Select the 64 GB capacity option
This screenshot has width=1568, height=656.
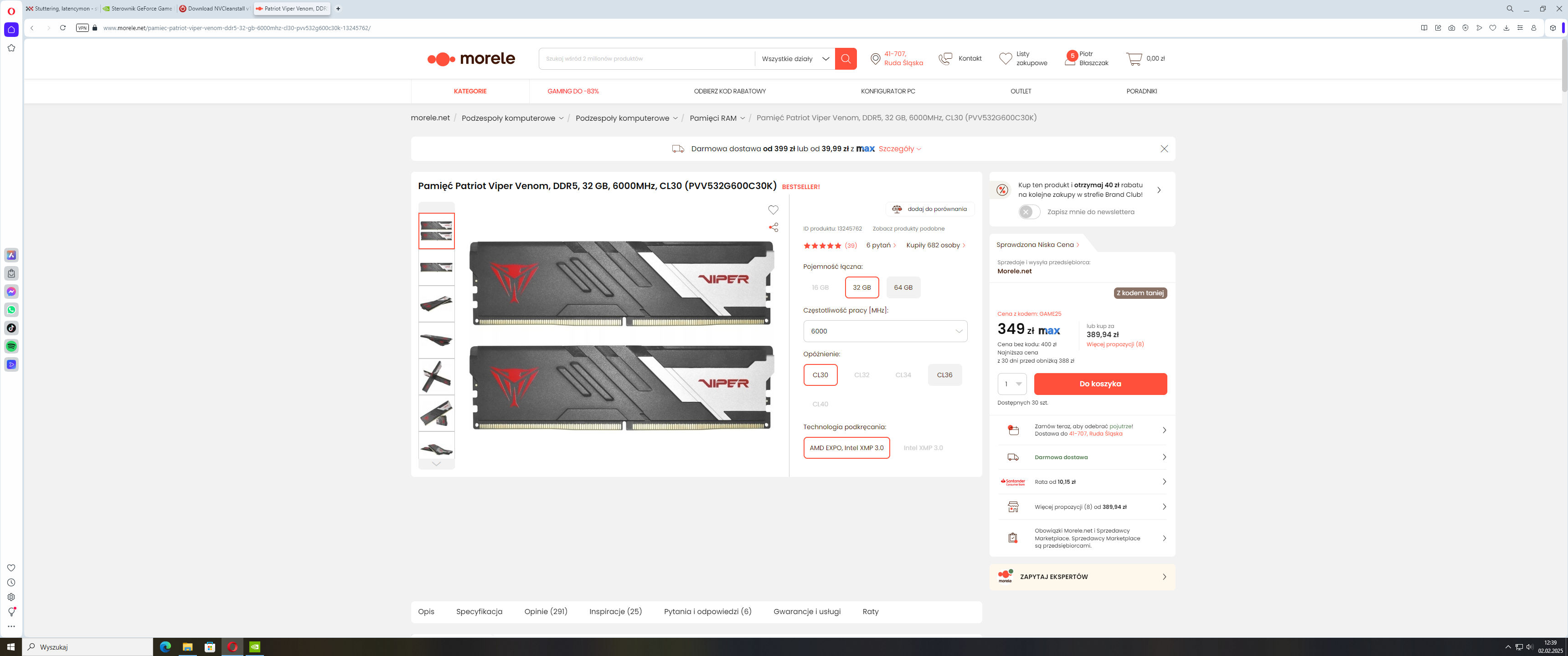[x=903, y=287]
